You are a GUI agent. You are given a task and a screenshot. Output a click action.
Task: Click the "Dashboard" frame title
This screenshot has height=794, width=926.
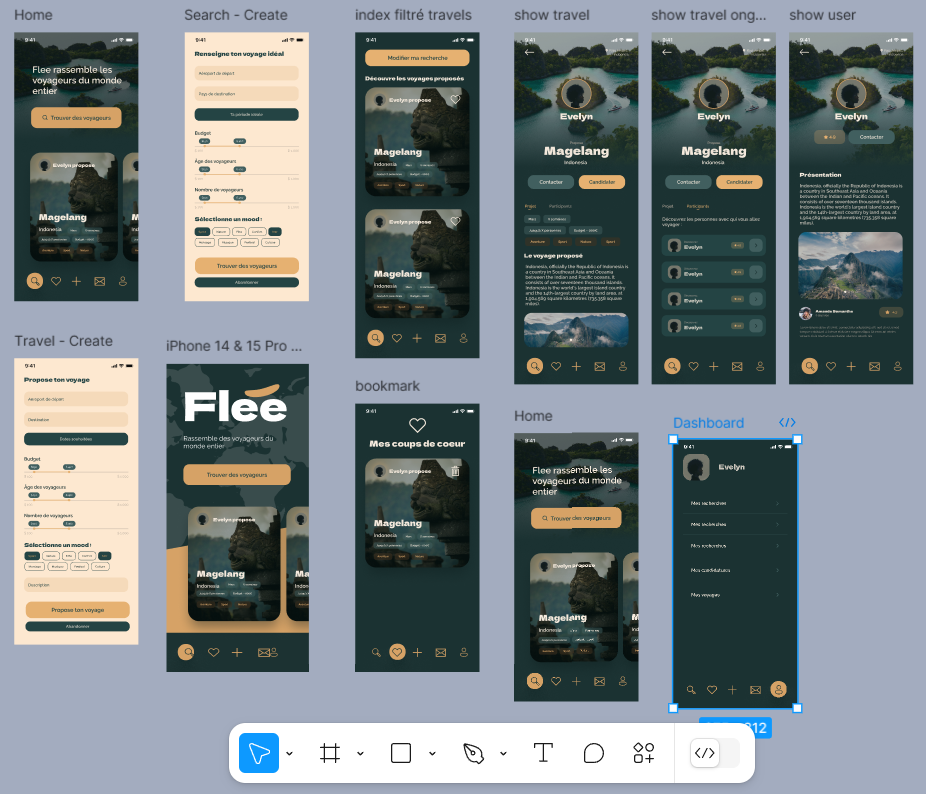tap(708, 423)
